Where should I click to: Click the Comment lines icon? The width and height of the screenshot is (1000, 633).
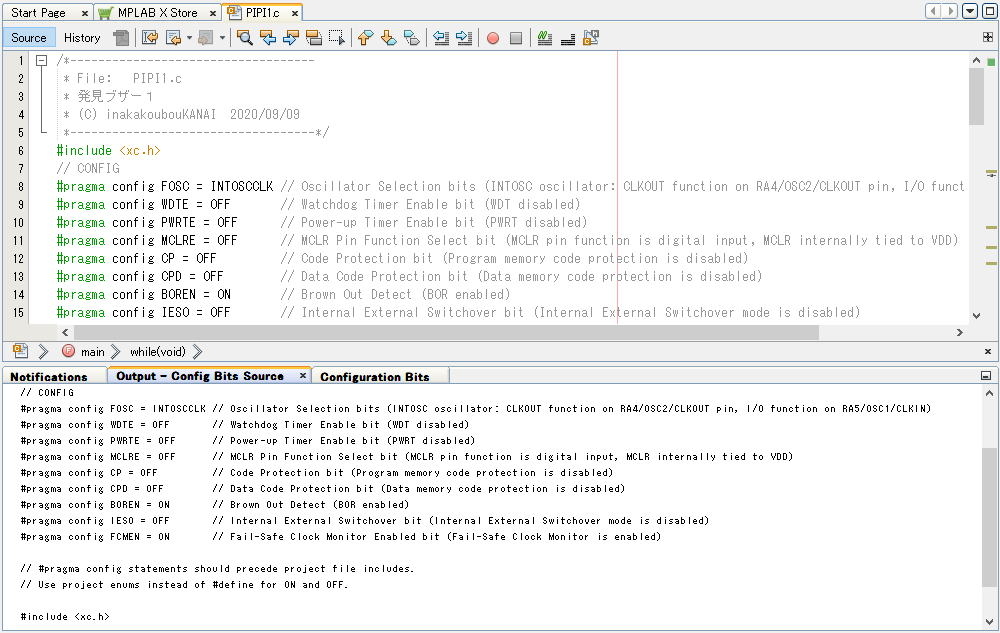[545, 38]
